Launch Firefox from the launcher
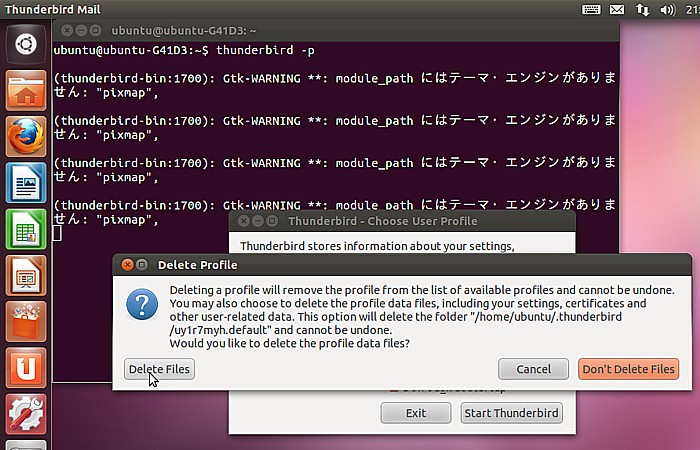 click(x=26, y=136)
